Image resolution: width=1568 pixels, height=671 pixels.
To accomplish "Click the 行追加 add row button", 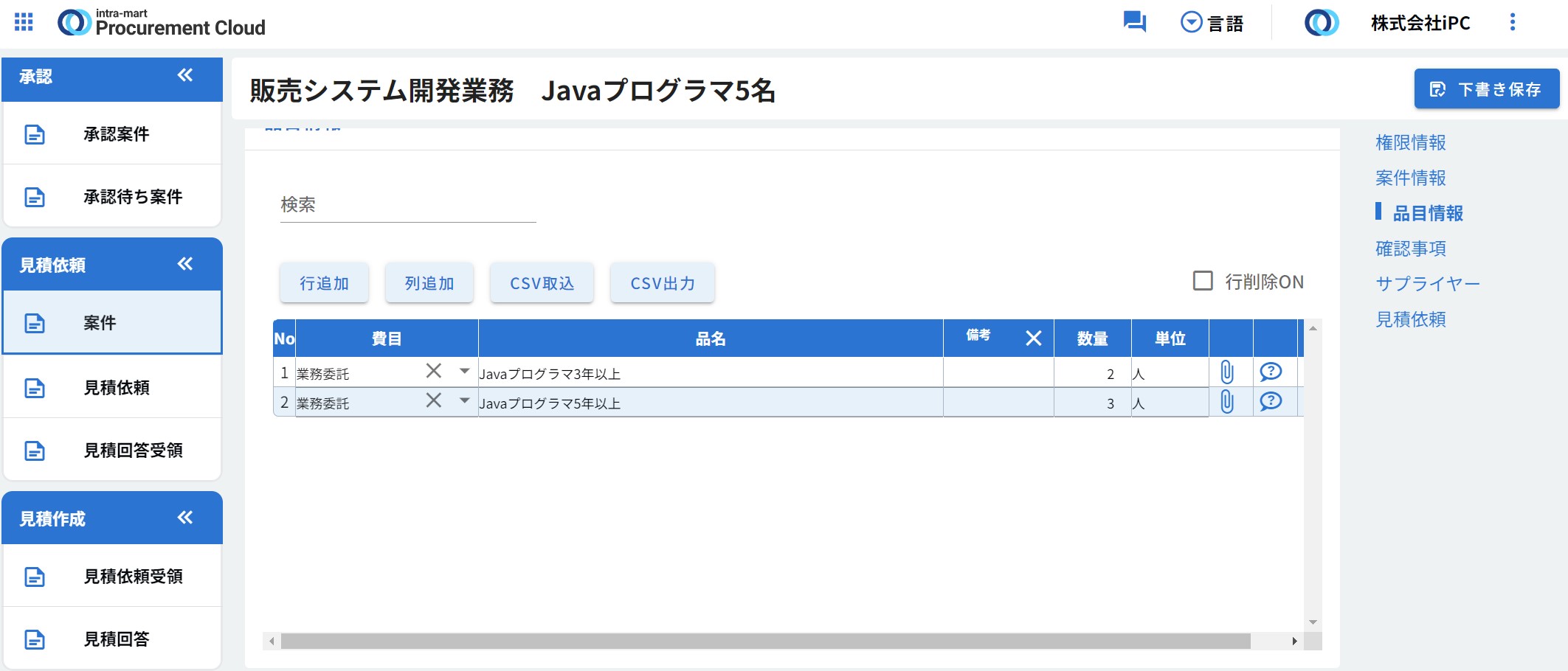I will [x=324, y=283].
